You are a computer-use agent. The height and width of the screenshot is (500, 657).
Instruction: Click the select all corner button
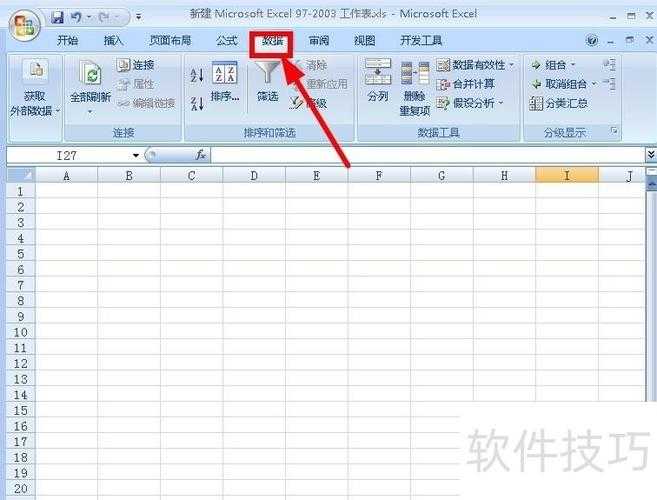pos(21,175)
